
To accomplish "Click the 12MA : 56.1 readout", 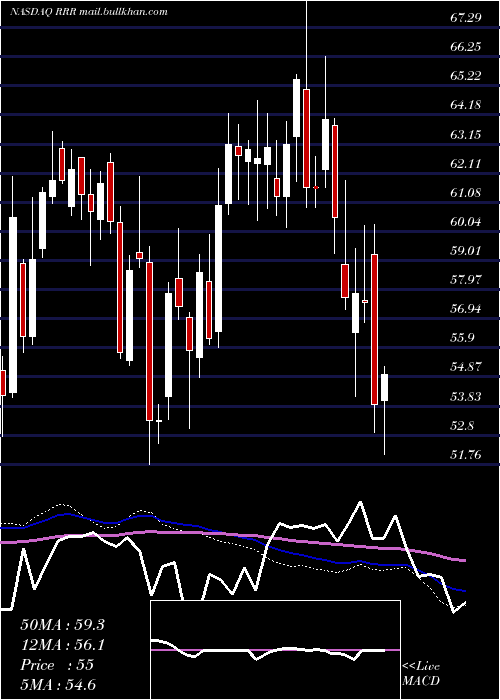I will [x=62, y=645].
